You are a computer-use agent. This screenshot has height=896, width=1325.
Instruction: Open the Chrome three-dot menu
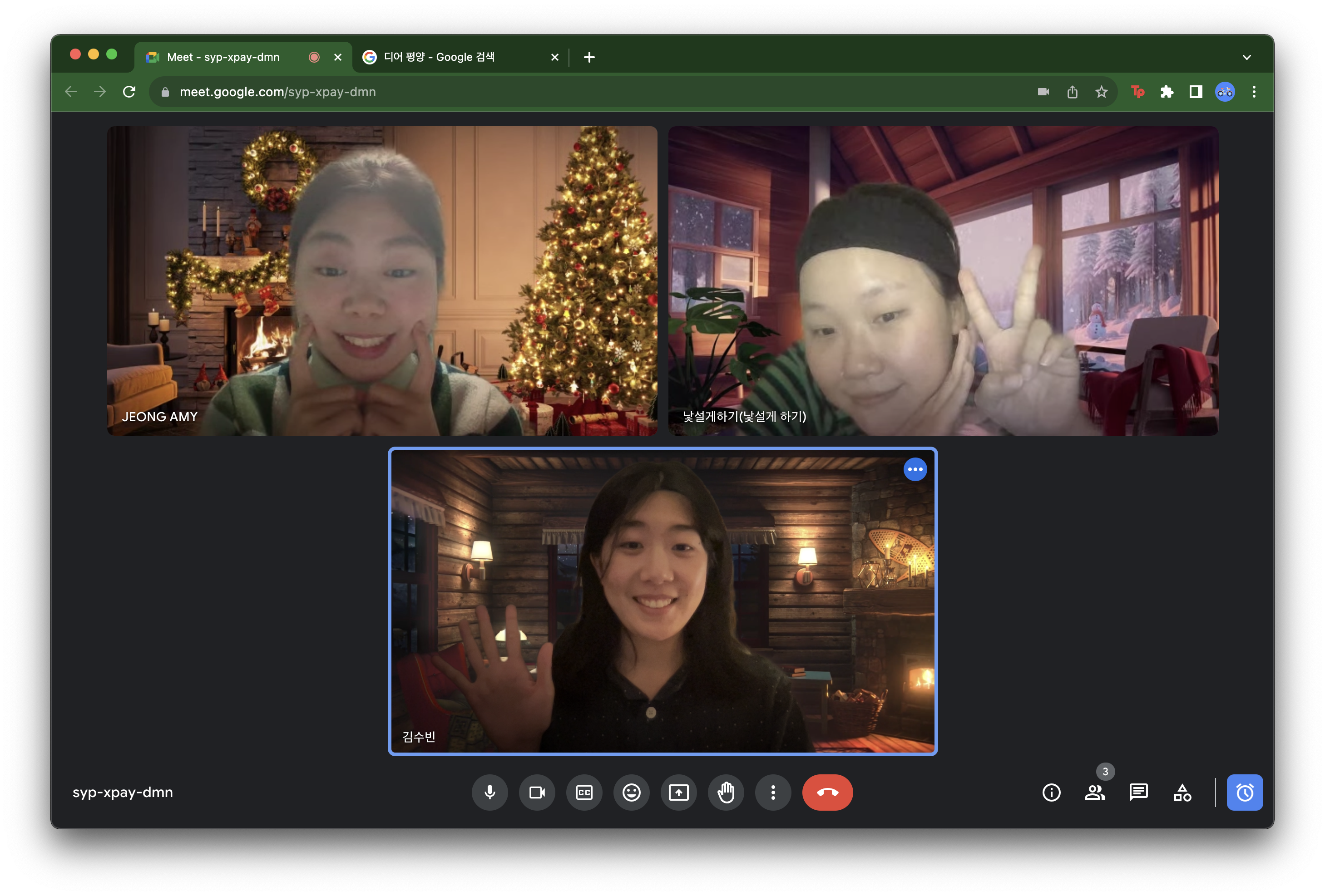[x=1254, y=92]
